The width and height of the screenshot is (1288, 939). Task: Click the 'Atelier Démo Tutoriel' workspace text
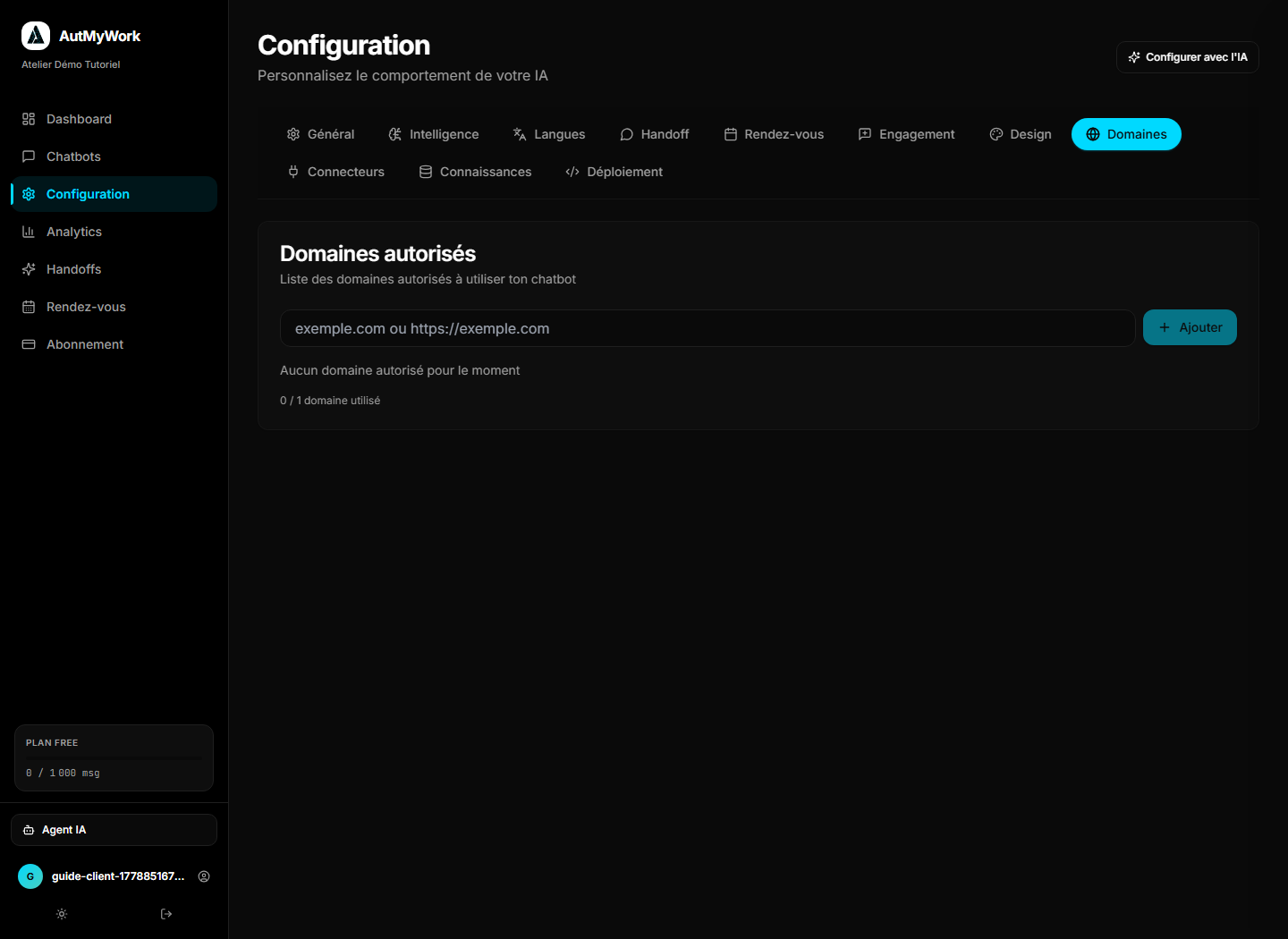(71, 64)
